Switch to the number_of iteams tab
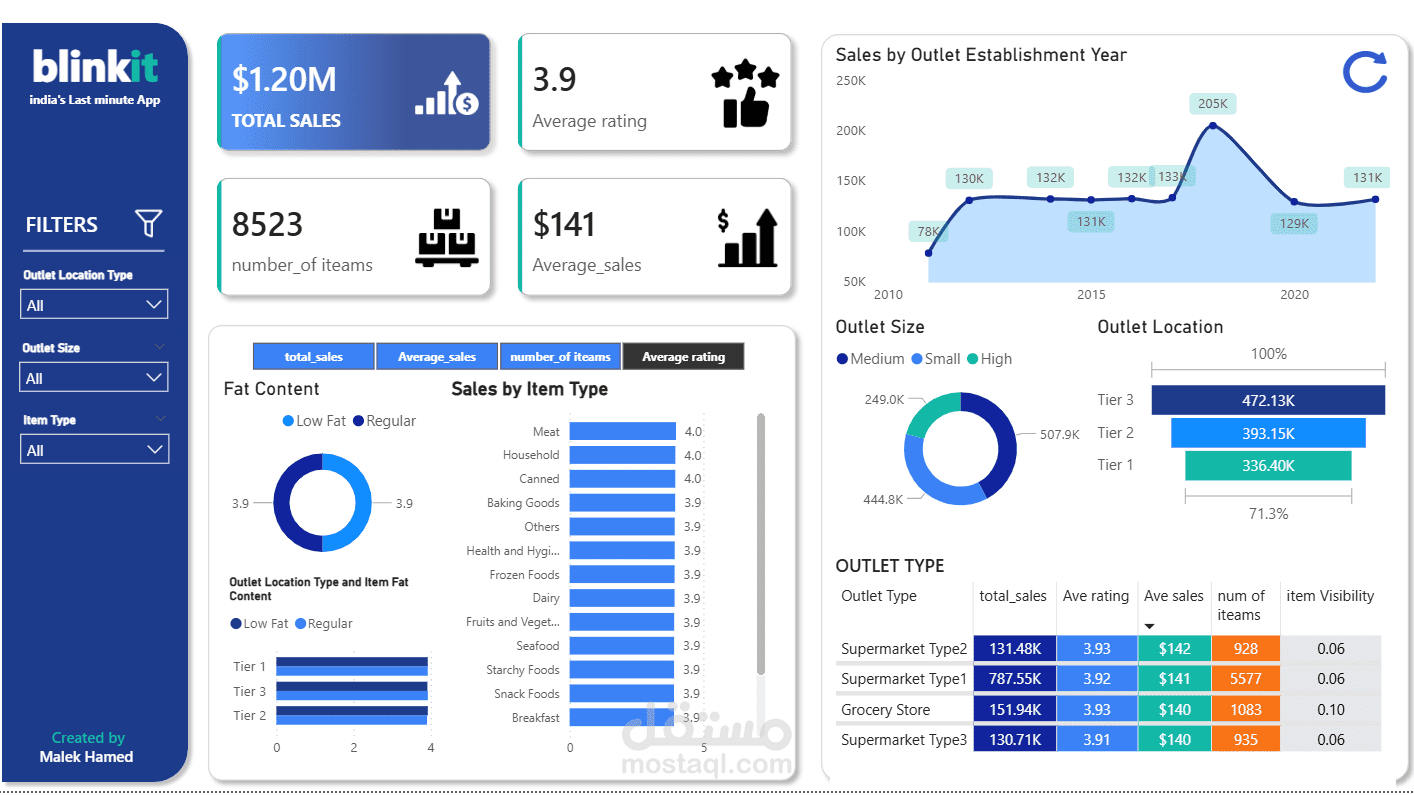The width and height of the screenshot is (1414, 795). pos(560,356)
